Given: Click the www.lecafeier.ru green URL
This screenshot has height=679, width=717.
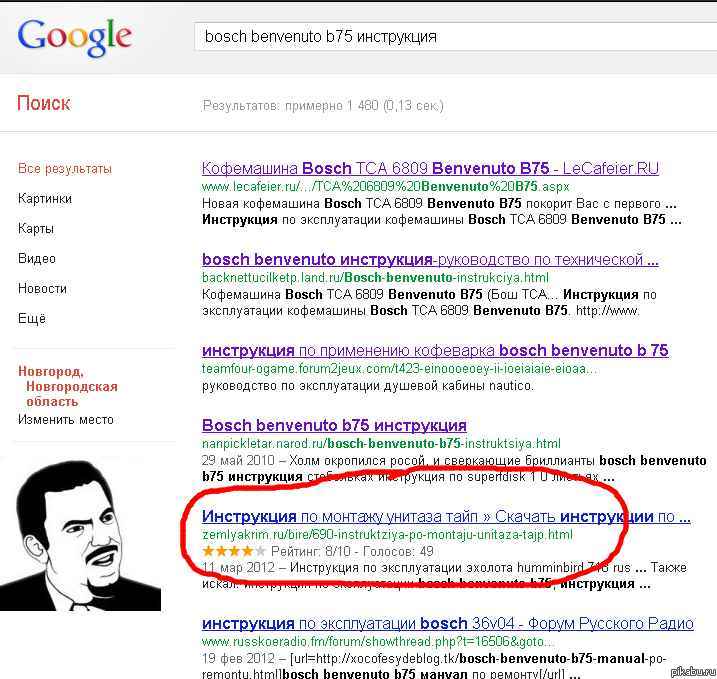Looking at the screenshot, I should (385, 187).
